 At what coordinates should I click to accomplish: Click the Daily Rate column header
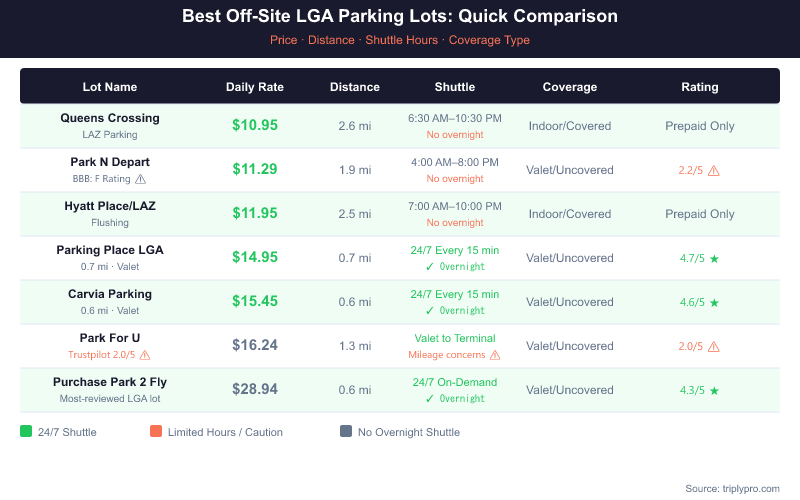[x=255, y=87]
